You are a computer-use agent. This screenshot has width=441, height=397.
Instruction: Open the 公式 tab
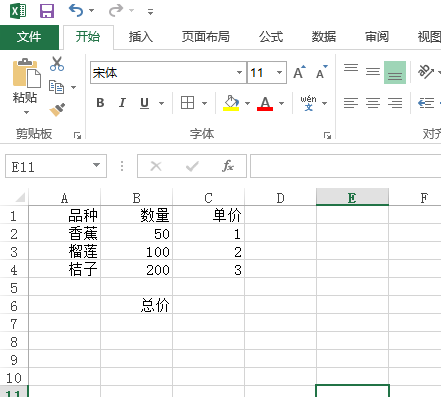[x=271, y=37]
